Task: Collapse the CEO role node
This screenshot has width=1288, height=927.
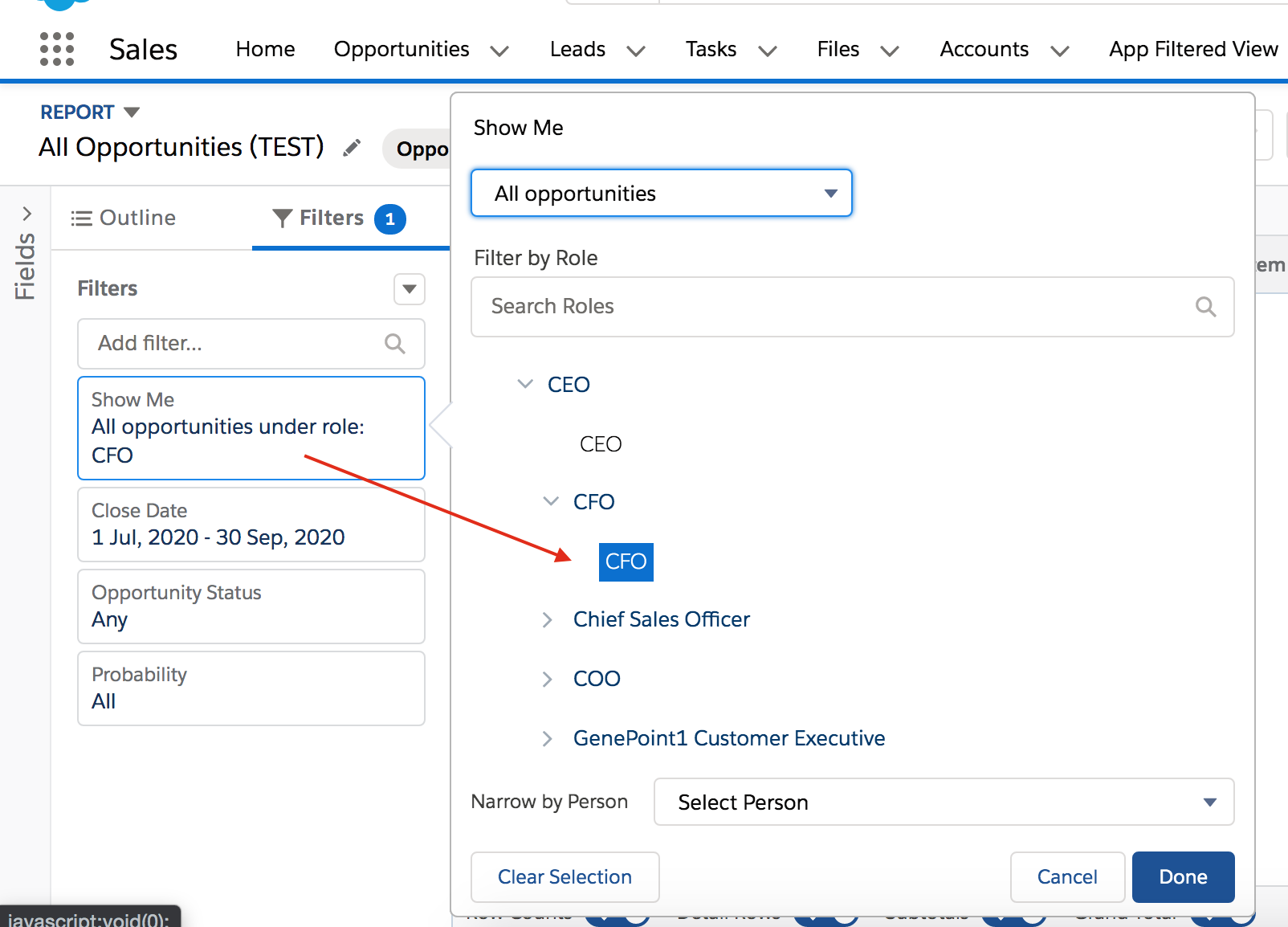Action: point(525,384)
